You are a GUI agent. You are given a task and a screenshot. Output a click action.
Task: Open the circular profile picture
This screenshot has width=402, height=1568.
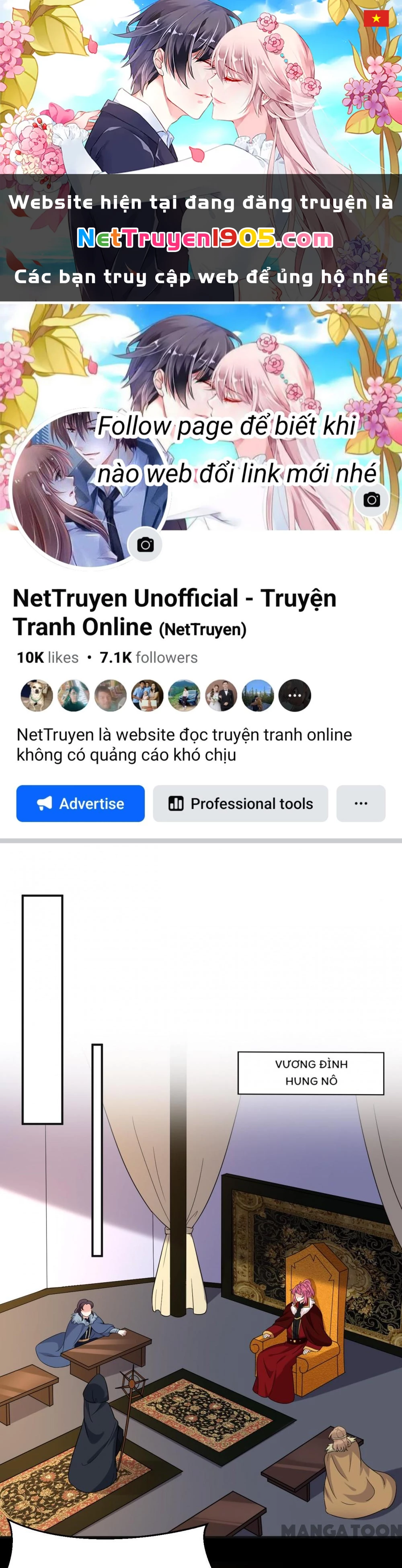[90, 489]
